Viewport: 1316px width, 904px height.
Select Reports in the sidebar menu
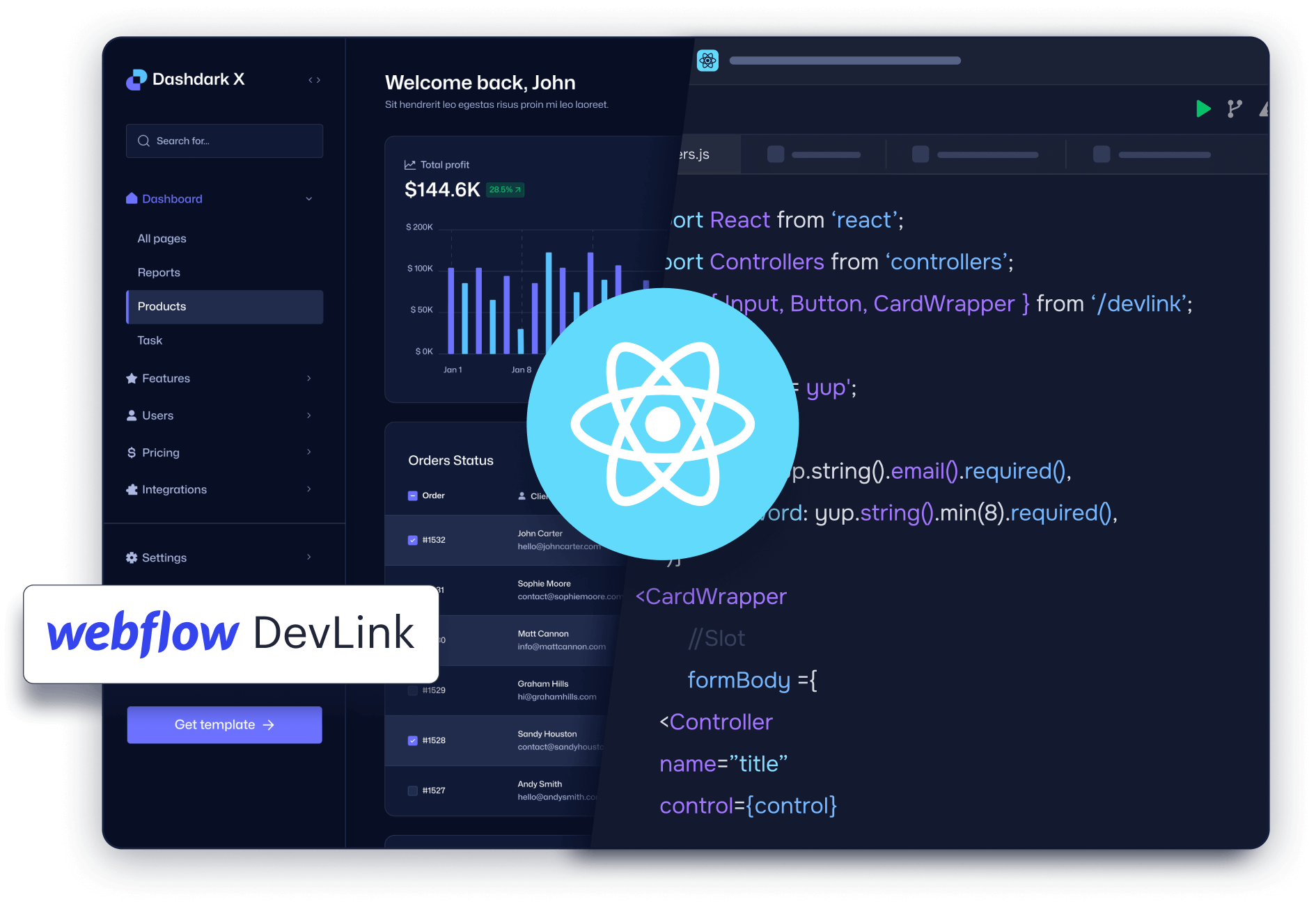click(159, 272)
